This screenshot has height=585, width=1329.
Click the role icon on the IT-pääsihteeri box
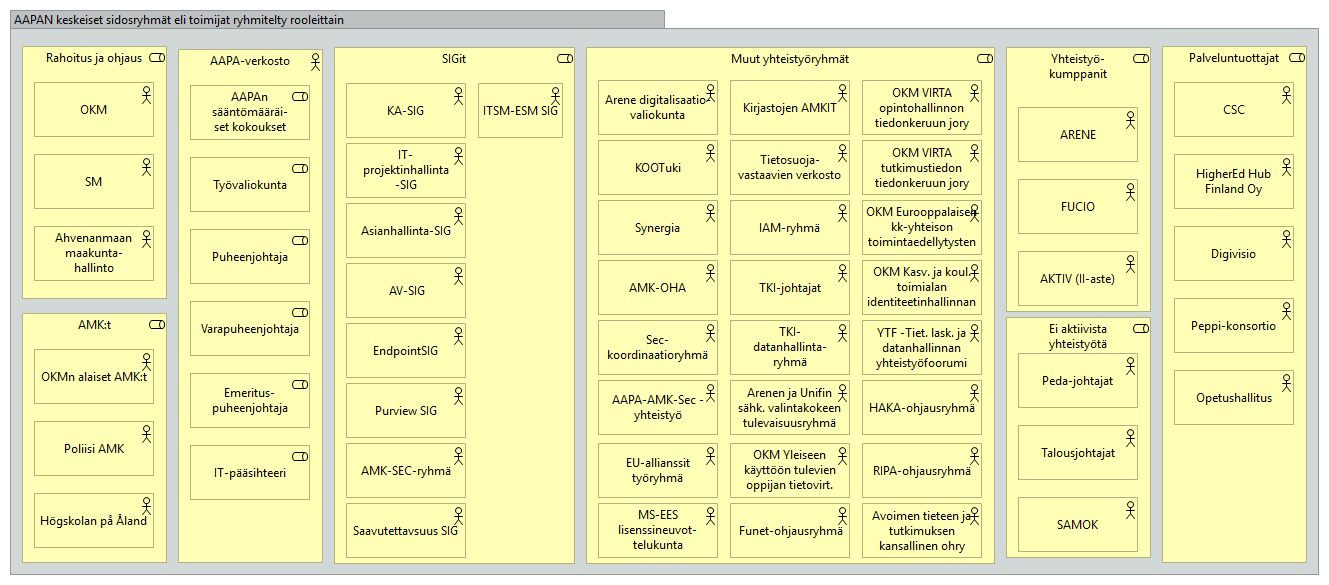[300, 457]
